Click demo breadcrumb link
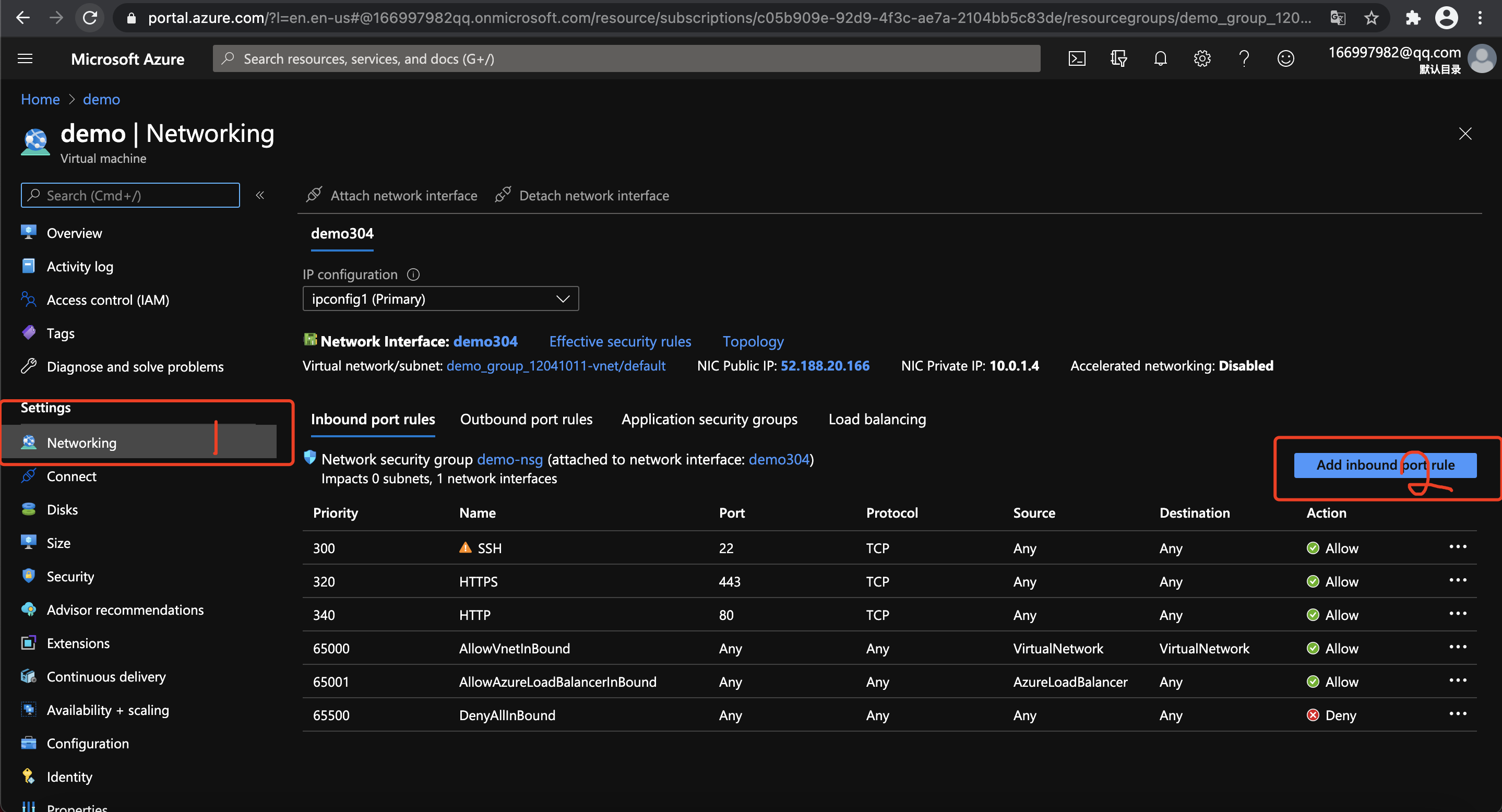The image size is (1502, 812). point(101,100)
